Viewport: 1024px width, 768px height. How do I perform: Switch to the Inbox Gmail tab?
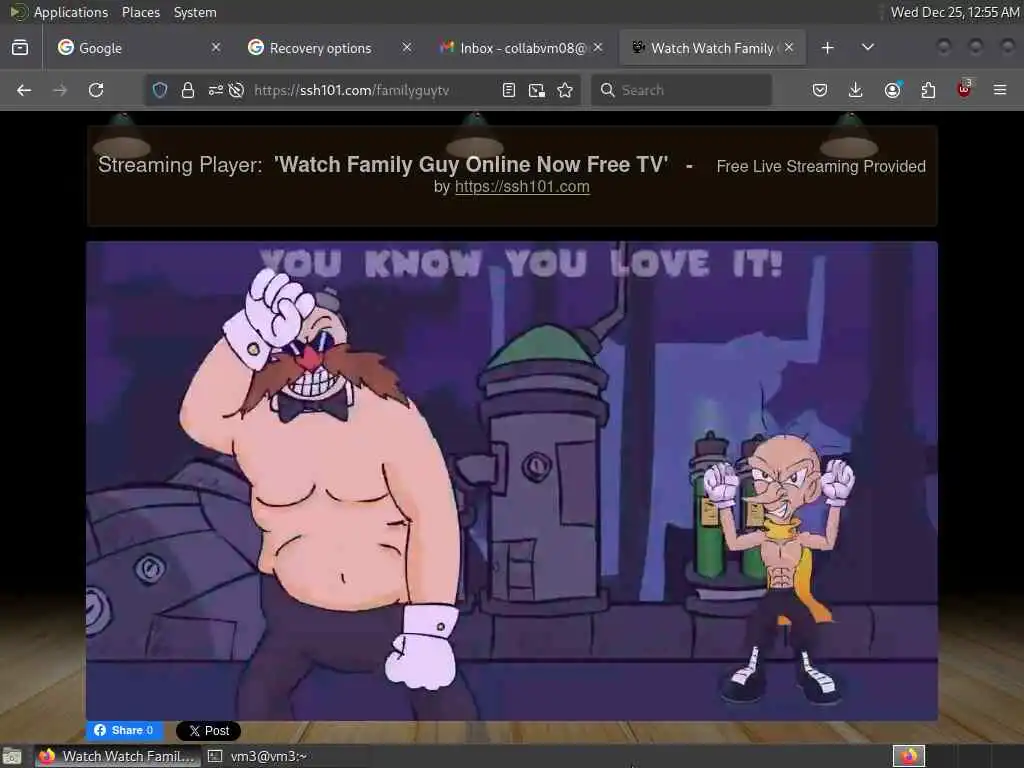tap(520, 48)
